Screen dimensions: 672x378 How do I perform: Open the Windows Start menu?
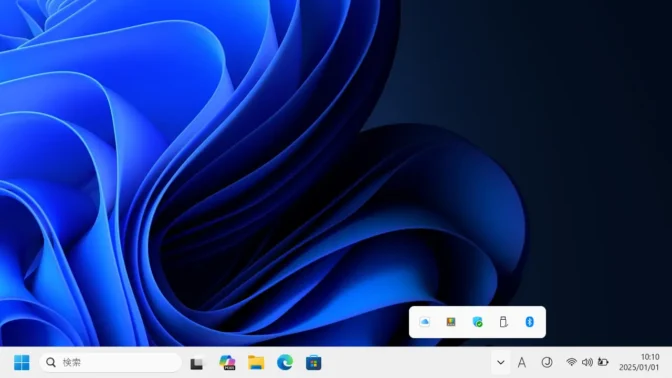click(21, 363)
